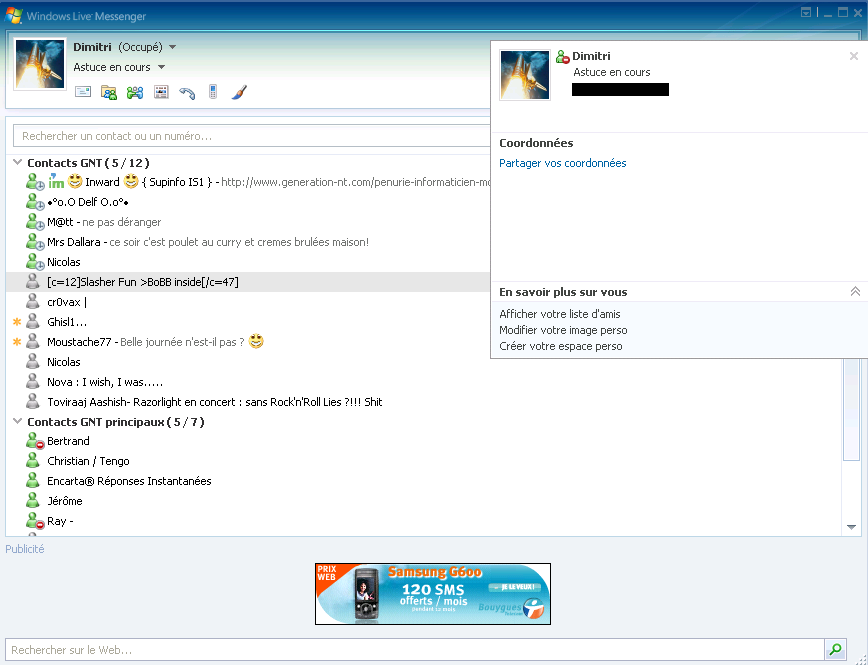Viewport: 868px width, 665px height.
Task: Select the Slasher Fun contact row
Action: point(248,282)
